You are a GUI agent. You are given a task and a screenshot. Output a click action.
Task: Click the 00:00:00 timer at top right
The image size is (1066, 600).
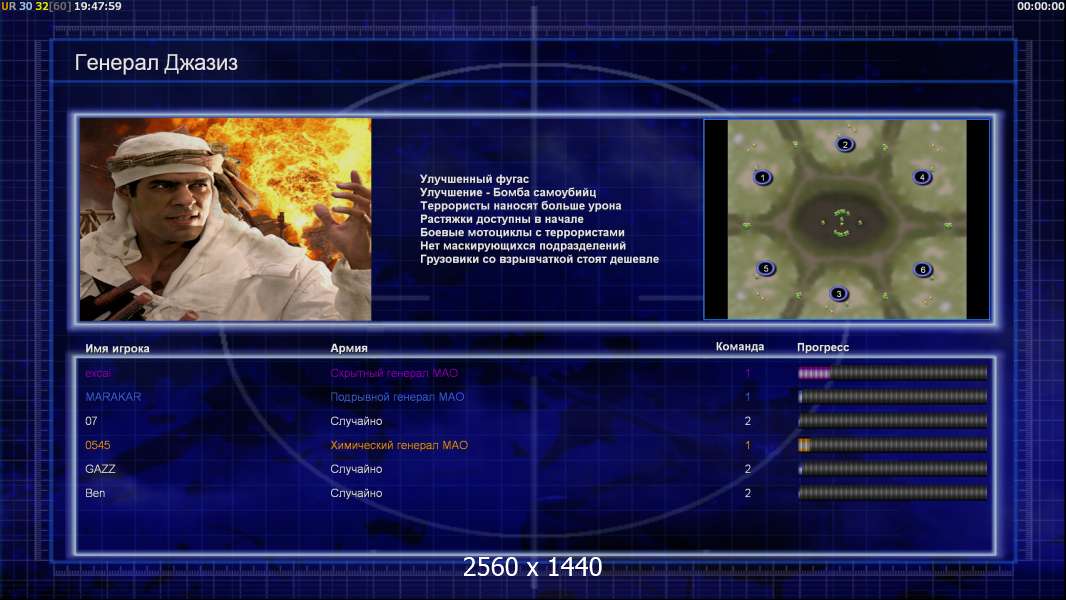tap(1040, 6)
